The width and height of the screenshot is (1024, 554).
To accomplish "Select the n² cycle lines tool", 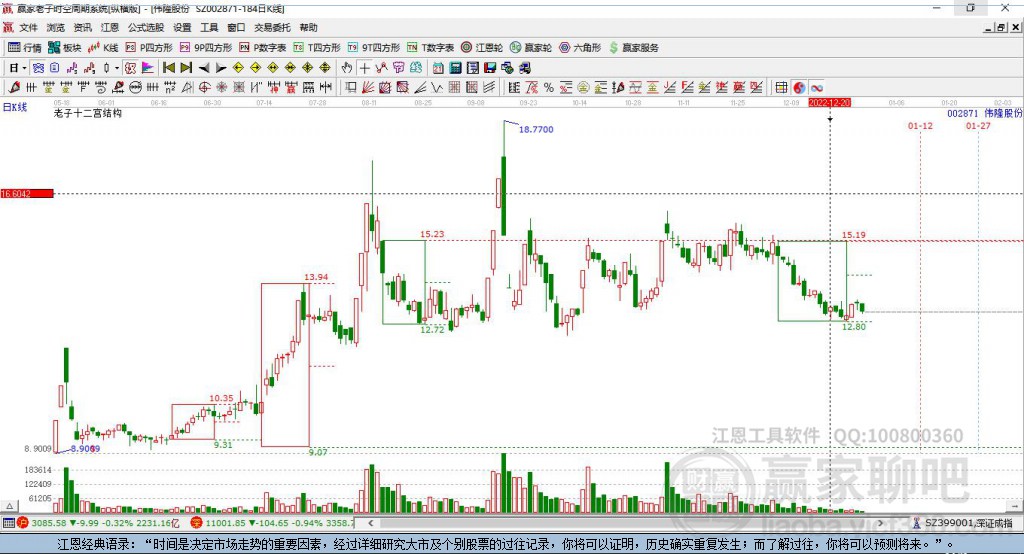I will point(170,88).
